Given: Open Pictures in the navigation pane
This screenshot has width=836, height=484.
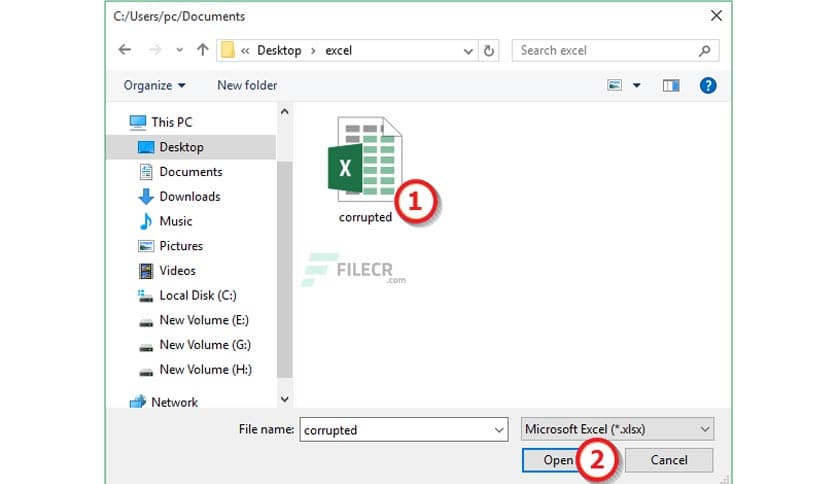Looking at the screenshot, I should 181,246.
